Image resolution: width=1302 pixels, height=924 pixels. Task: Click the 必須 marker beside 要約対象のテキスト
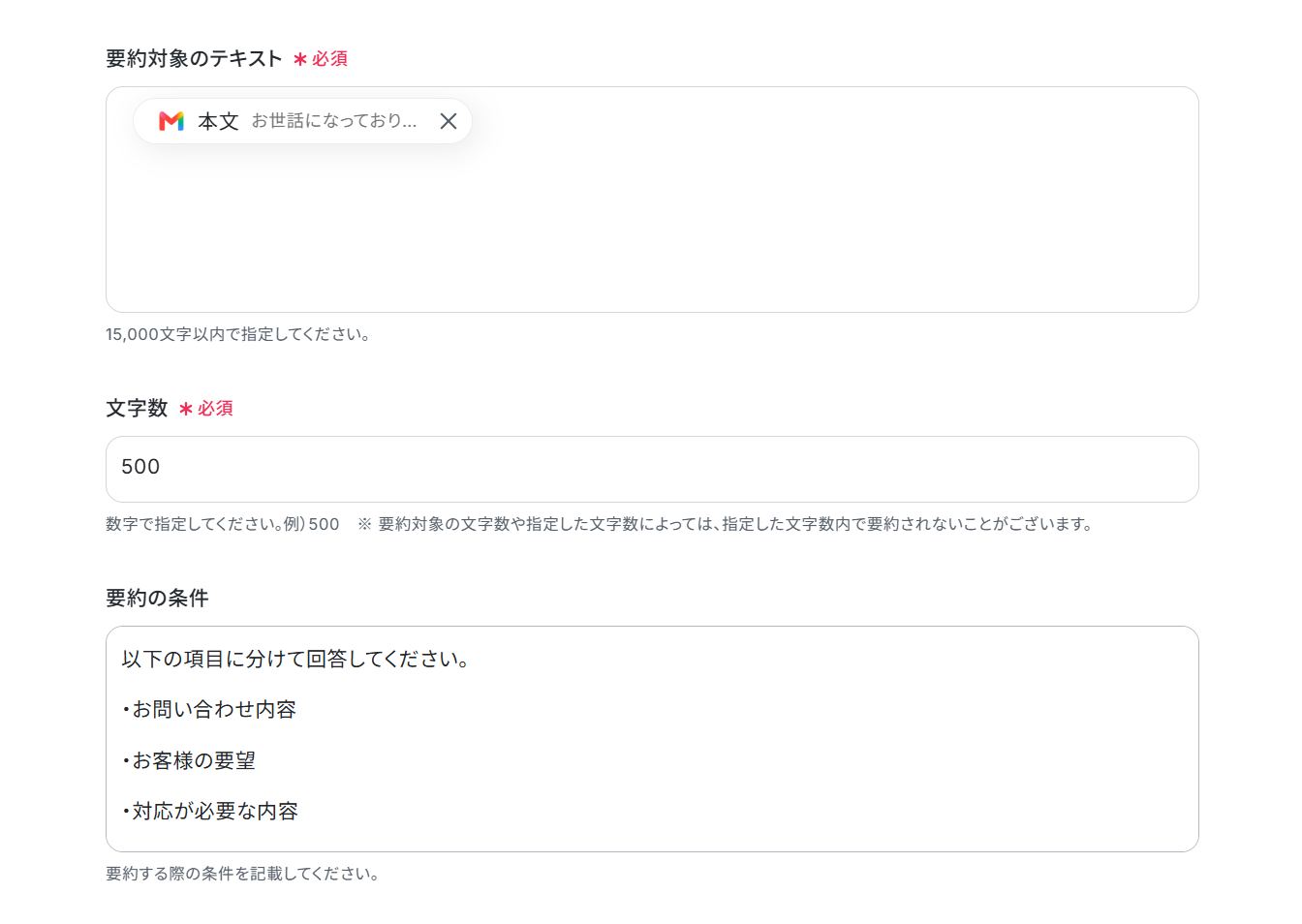(329, 59)
